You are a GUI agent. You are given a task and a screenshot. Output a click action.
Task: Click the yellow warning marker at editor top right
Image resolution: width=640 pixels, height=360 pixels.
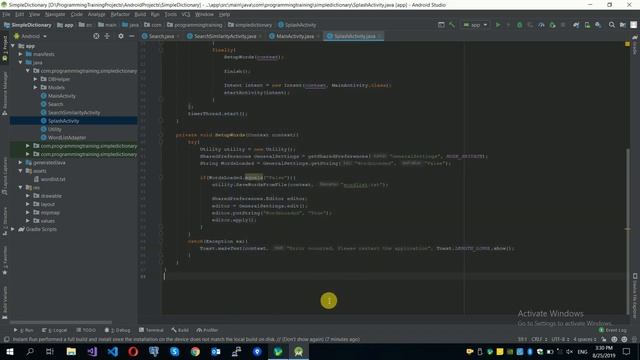pyautogui.click(x=627, y=44)
